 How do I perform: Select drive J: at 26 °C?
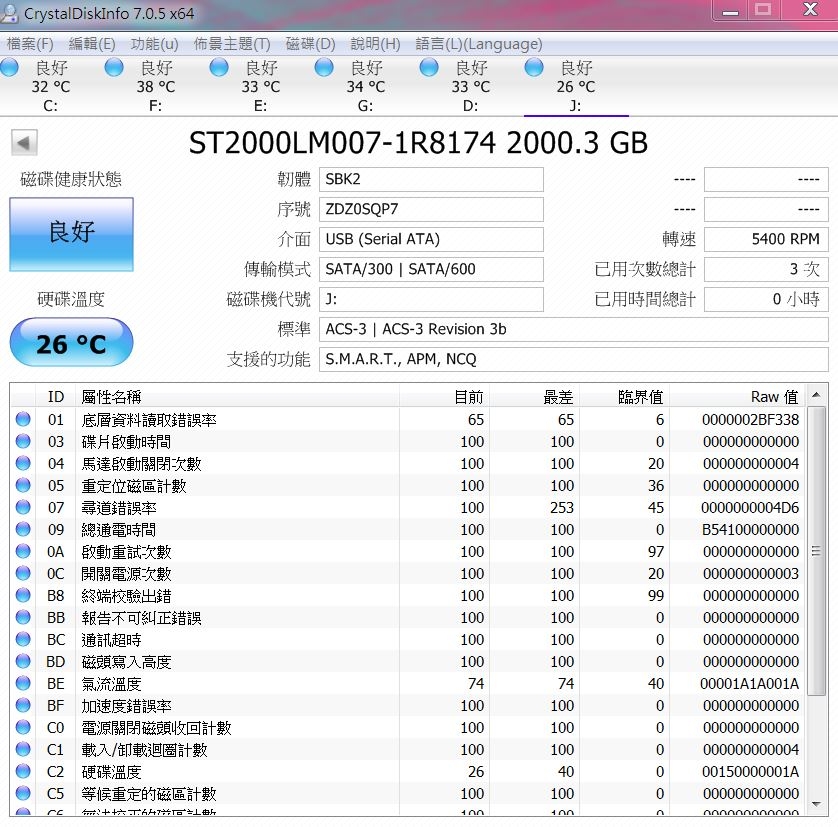point(576,86)
